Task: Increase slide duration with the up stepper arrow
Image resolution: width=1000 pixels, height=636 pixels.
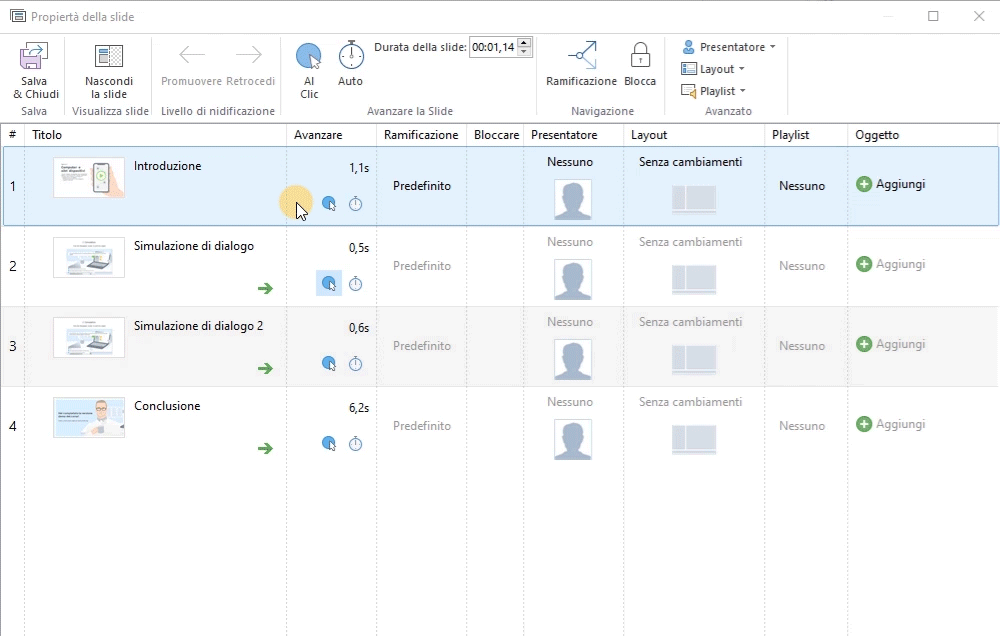Action: [x=525, y=42]
